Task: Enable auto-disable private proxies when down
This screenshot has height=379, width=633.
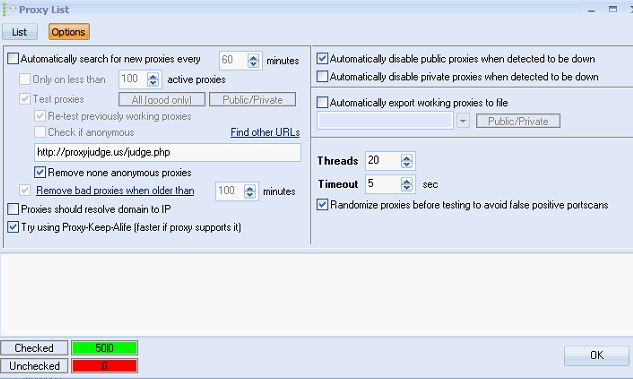Action: tap(322, 76)
